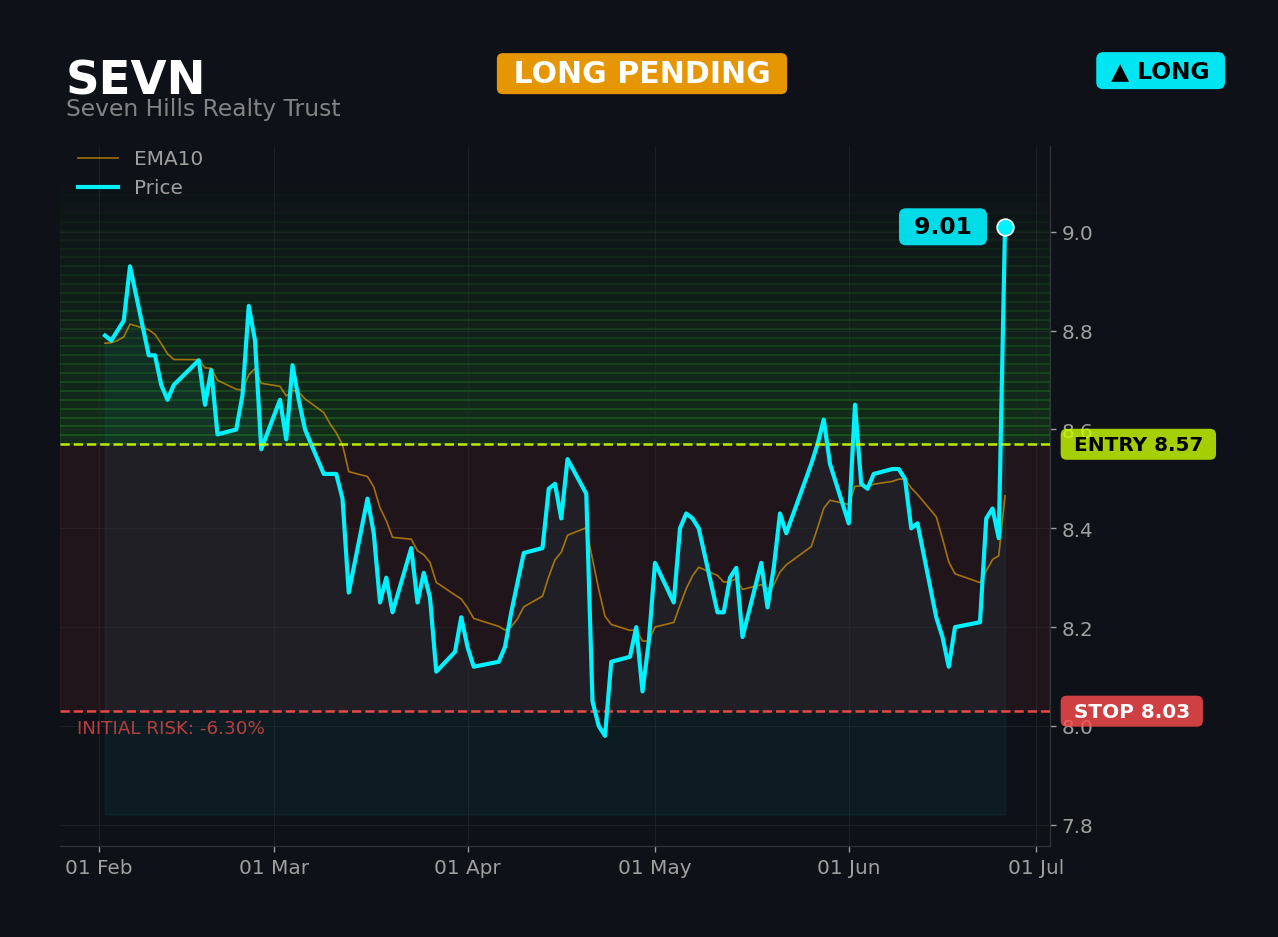This screenshot has height=937, width=1278.
Task: Click the SEVN ticker title
Action: [x=135, y=79]
